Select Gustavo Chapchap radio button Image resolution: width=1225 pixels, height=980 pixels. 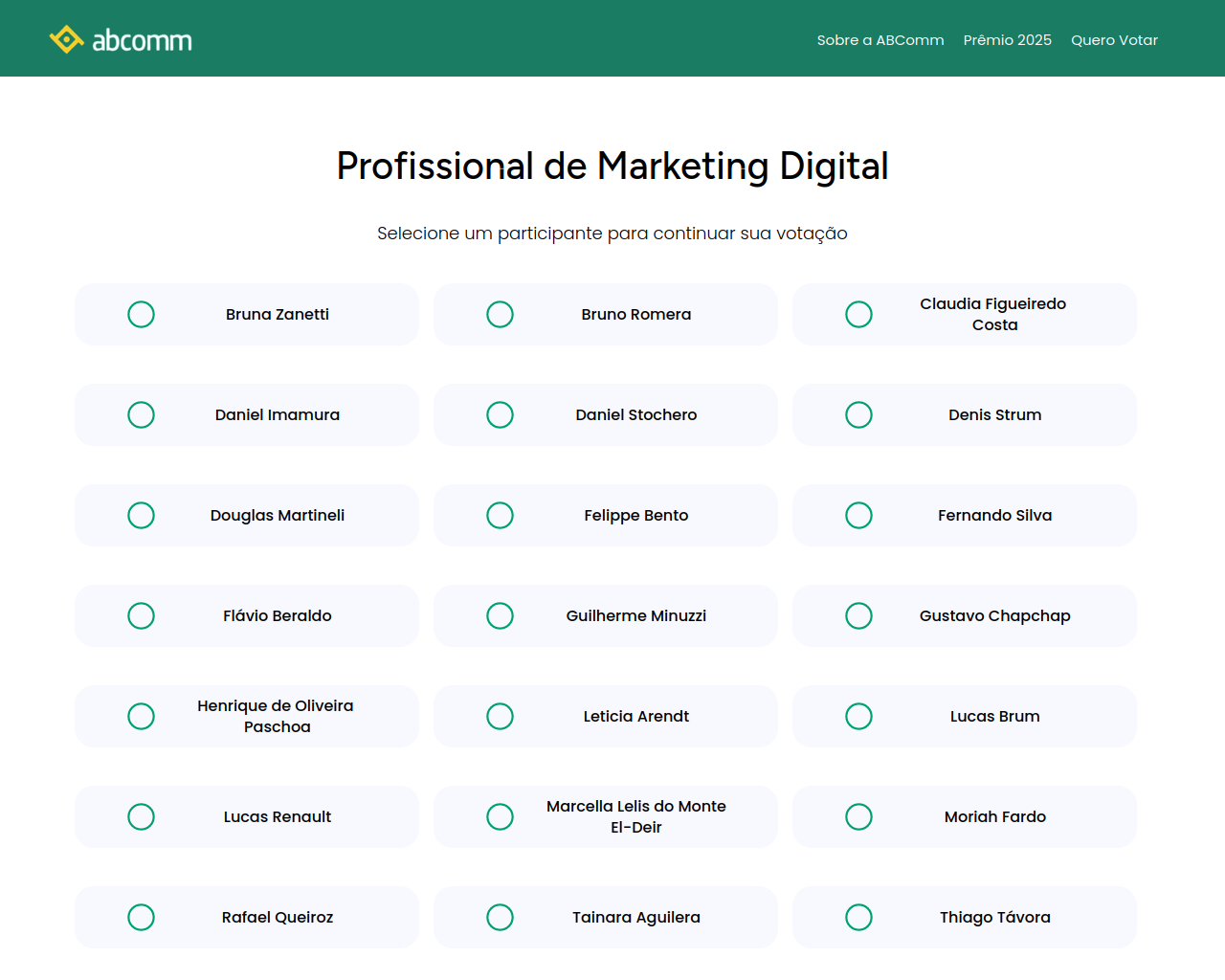click(858, 615)
